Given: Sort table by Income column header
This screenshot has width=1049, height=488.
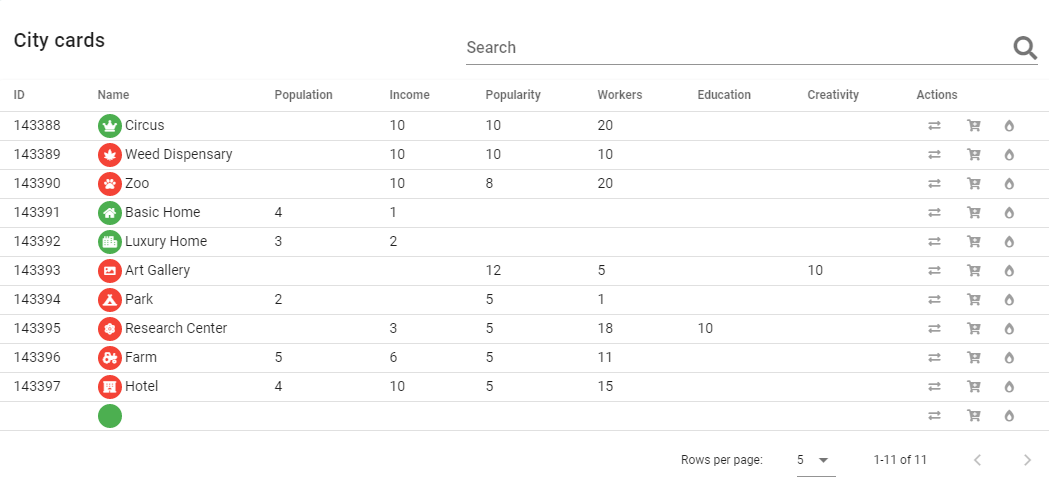Looking at the screenshot, I should coord(409,95).
